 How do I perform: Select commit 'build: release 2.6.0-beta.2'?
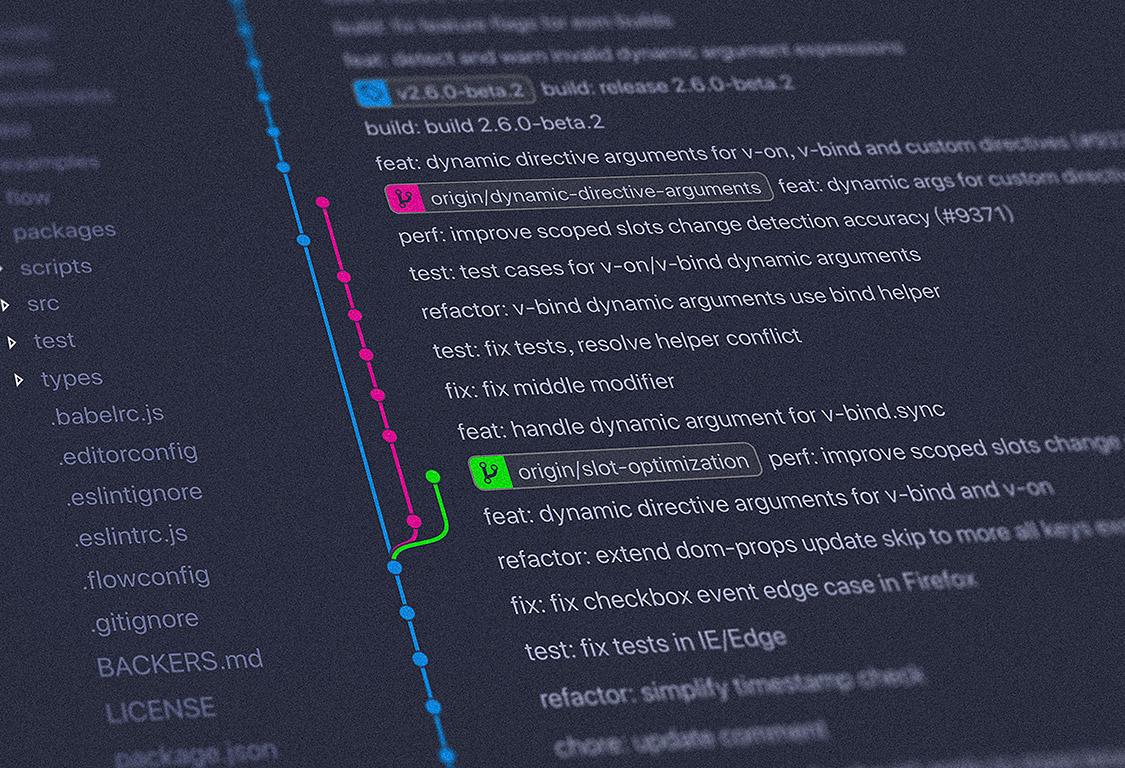[667, 86]
